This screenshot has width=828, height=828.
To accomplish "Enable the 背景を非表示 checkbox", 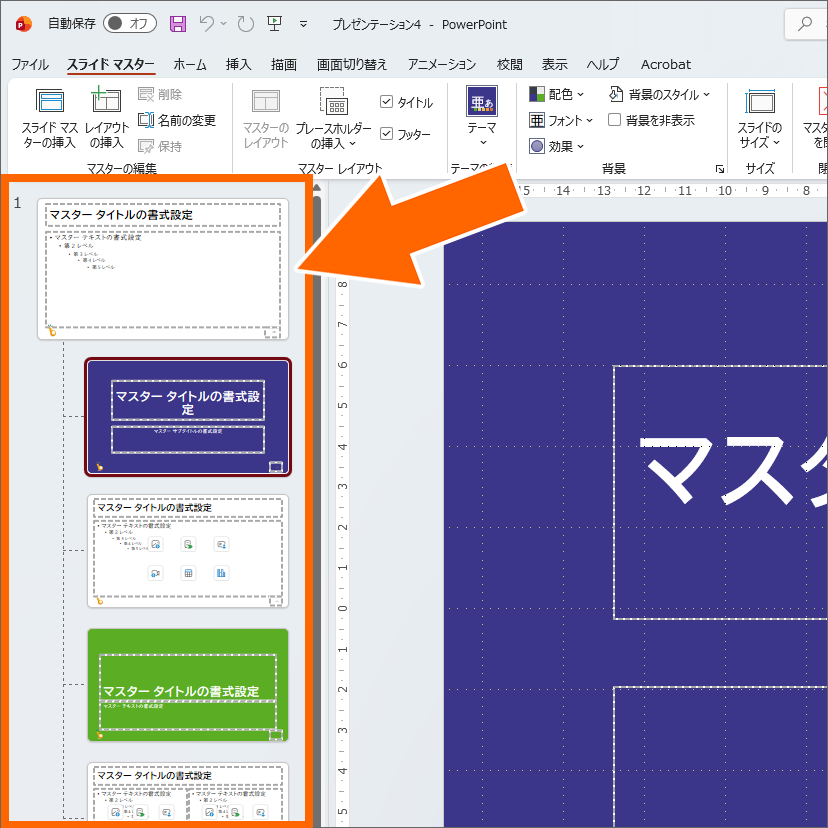I will coord(616,119).
